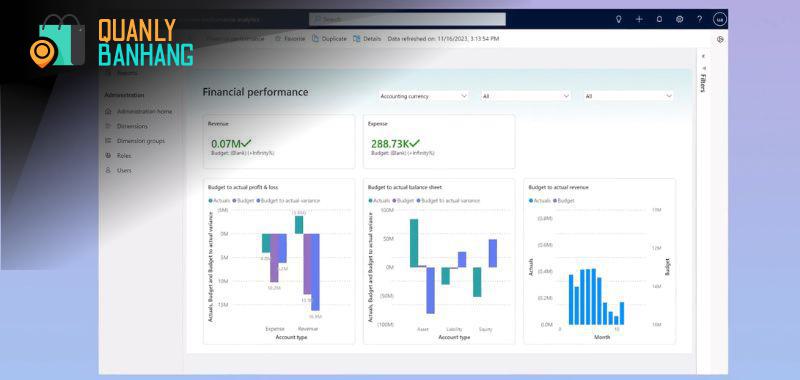Expand the Accounting currency dropdown

point(423,96)
